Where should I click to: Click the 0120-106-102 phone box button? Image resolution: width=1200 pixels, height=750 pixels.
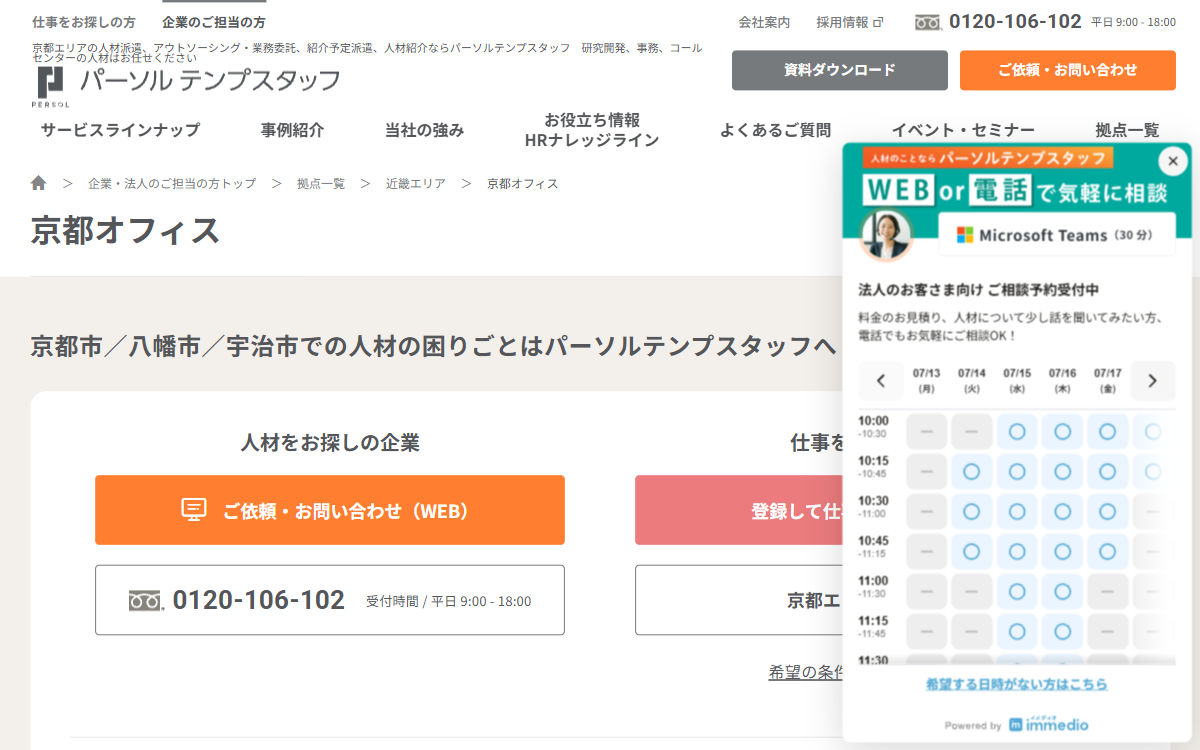pyautogui.click(x=330, y=600)
